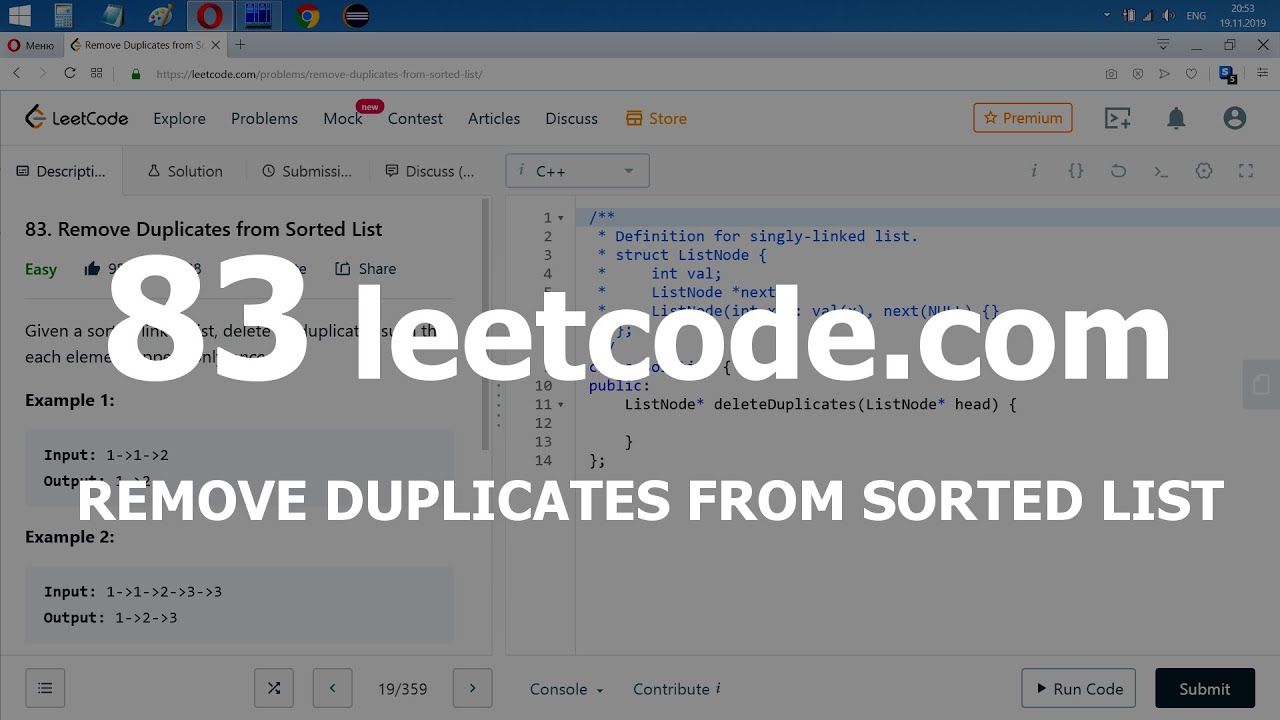The height and width of the screenshot is (720, 1280).
Task: Expand the Console dropdown
Action: (x=566, y=689)
